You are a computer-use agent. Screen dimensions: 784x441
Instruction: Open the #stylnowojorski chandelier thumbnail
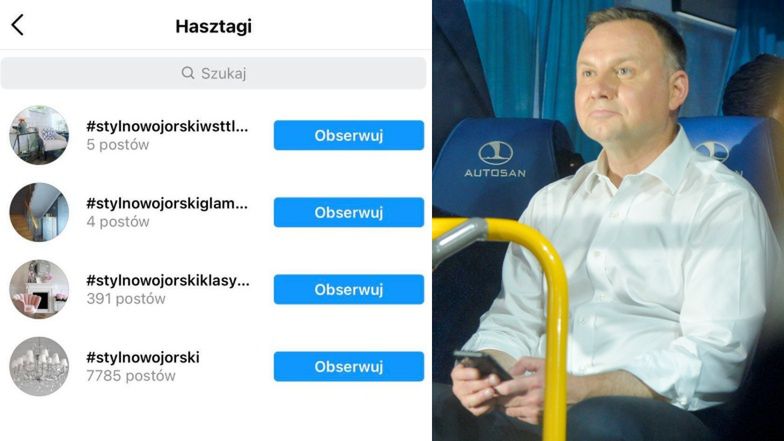[39, 366]
